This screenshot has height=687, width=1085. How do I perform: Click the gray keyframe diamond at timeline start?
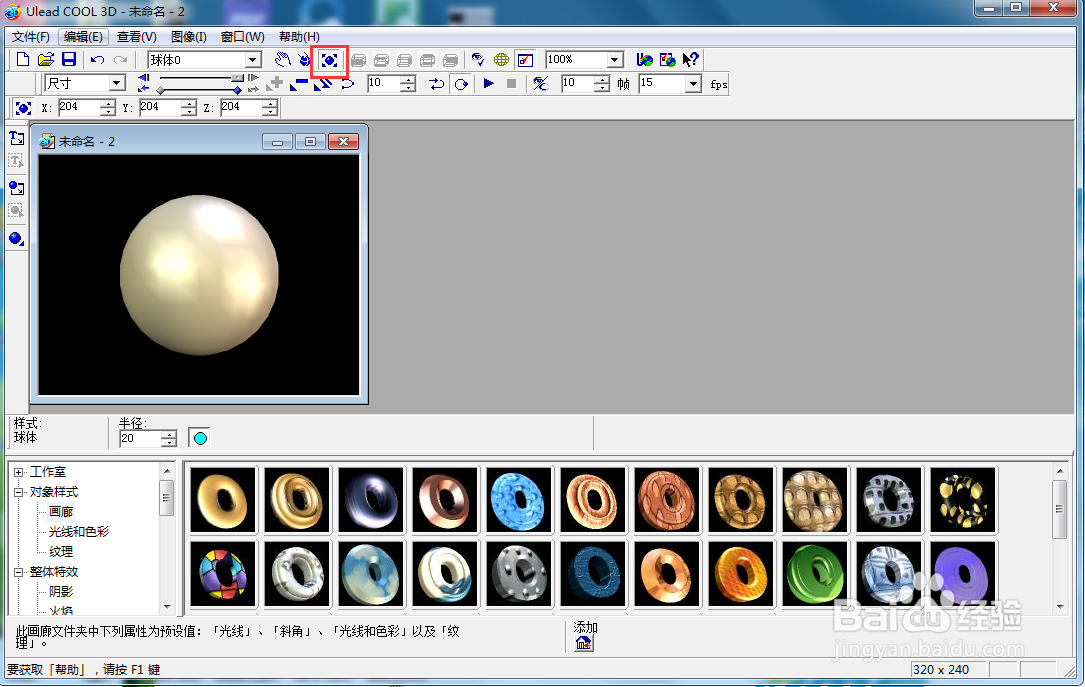click(161, 91)
